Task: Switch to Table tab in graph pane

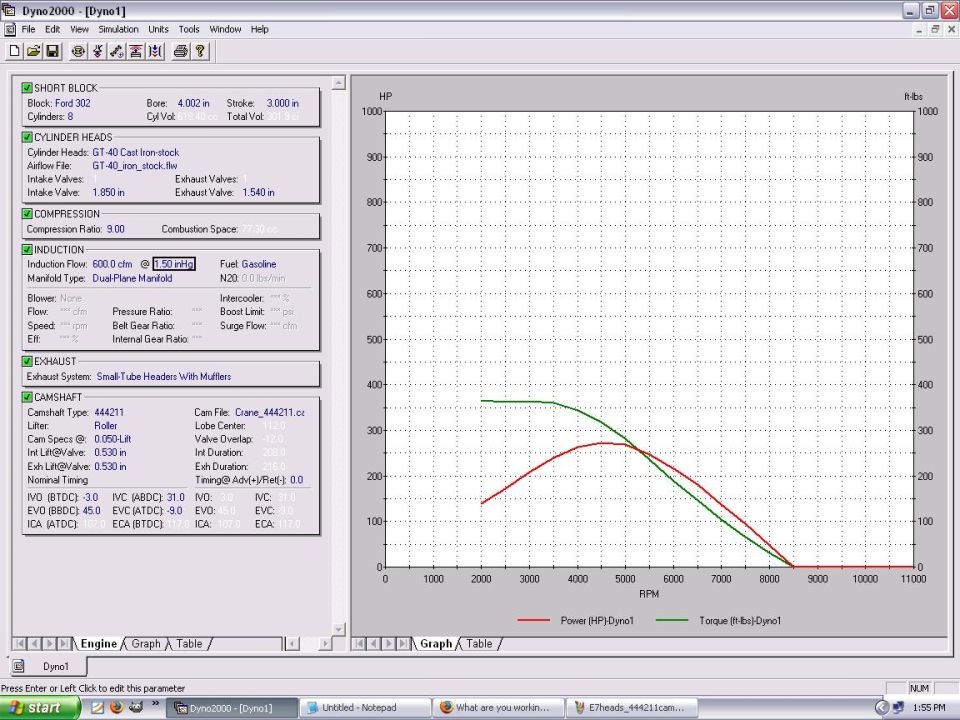Action: (x=479, y=643)
